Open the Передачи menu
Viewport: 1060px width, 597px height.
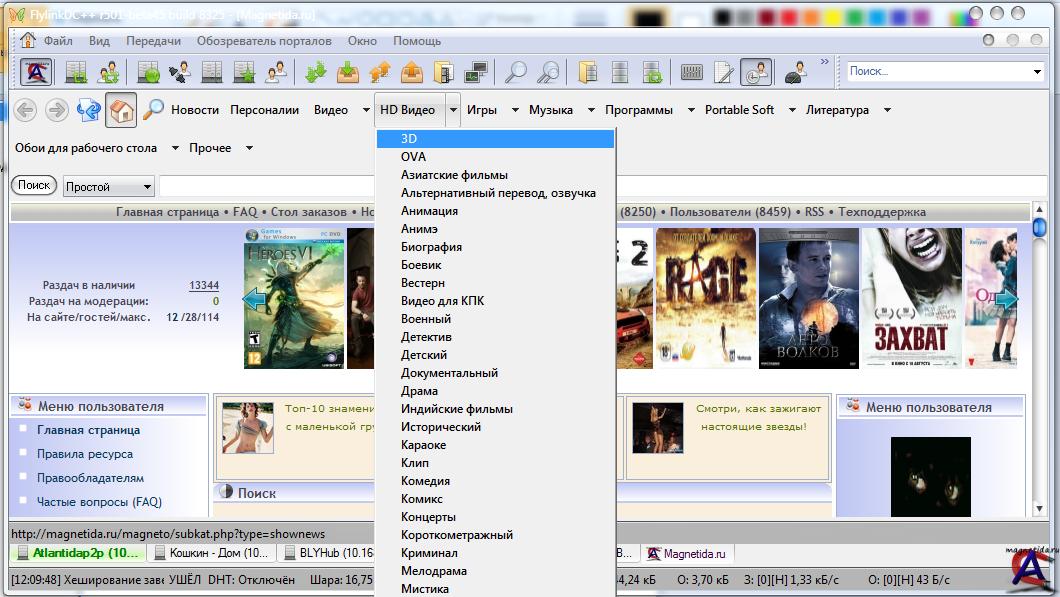click(153, 41)
